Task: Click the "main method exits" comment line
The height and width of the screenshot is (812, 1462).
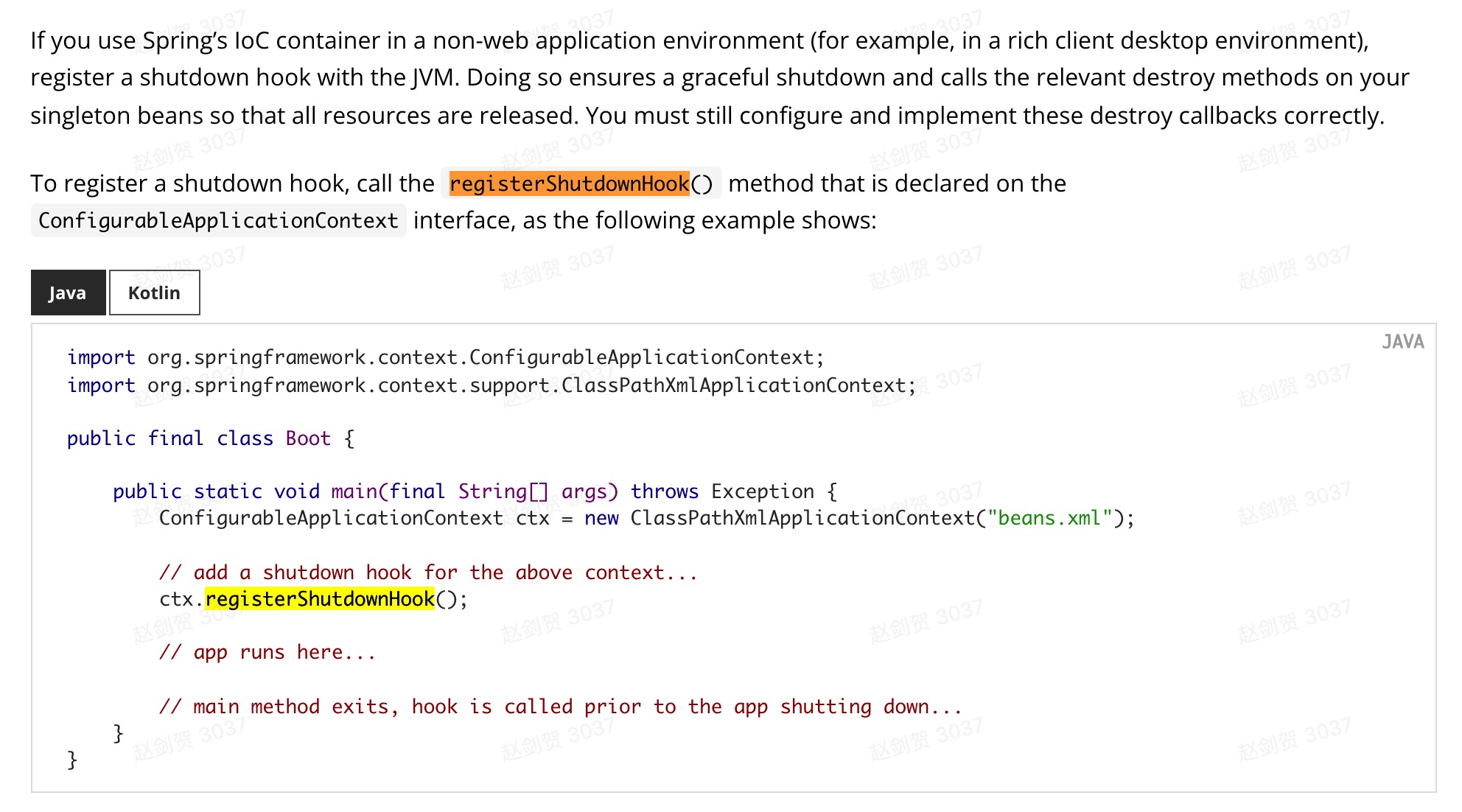Action: (x=560, y=707)
